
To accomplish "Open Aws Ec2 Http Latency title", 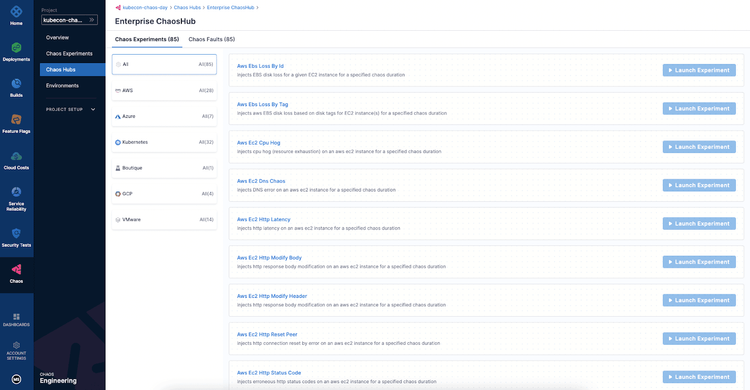I will [264, 219].
